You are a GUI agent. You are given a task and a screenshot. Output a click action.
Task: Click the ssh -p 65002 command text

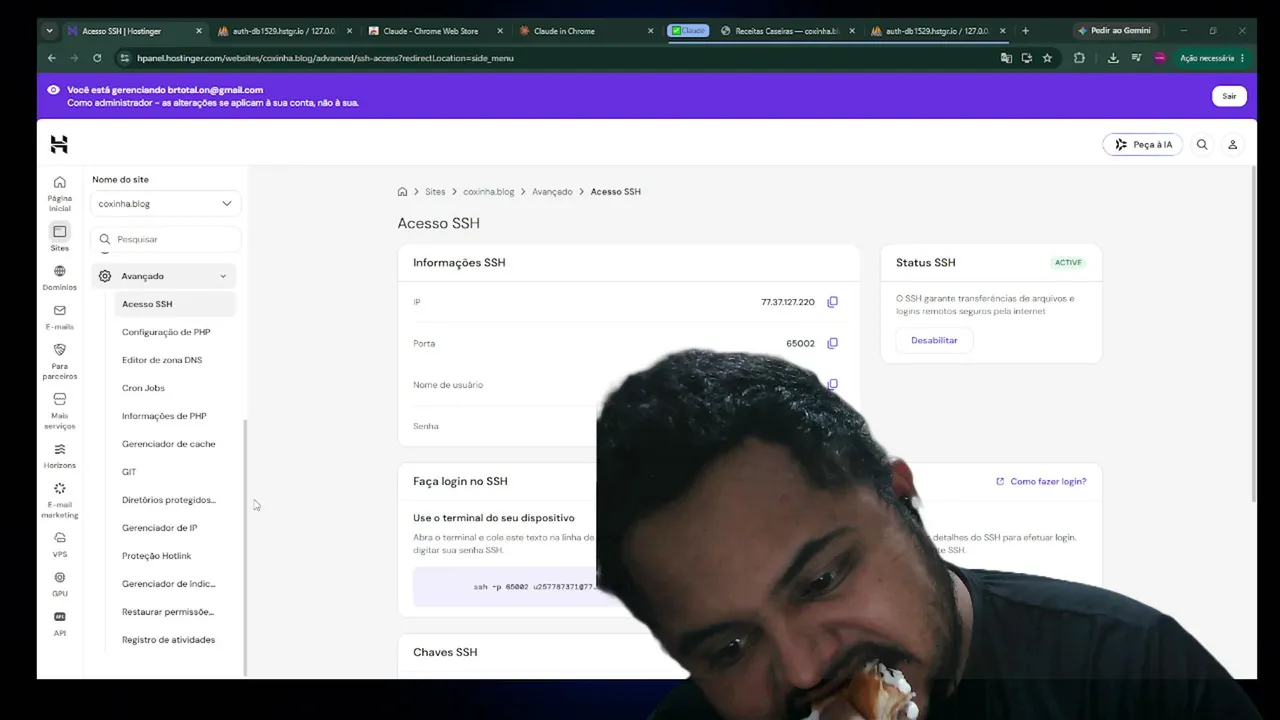[x=533, y=587]
